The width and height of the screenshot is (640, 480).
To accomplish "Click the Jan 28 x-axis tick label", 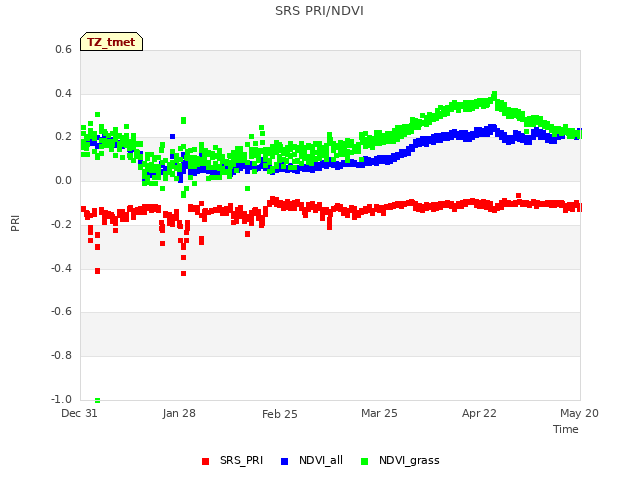I will (179, 413).
